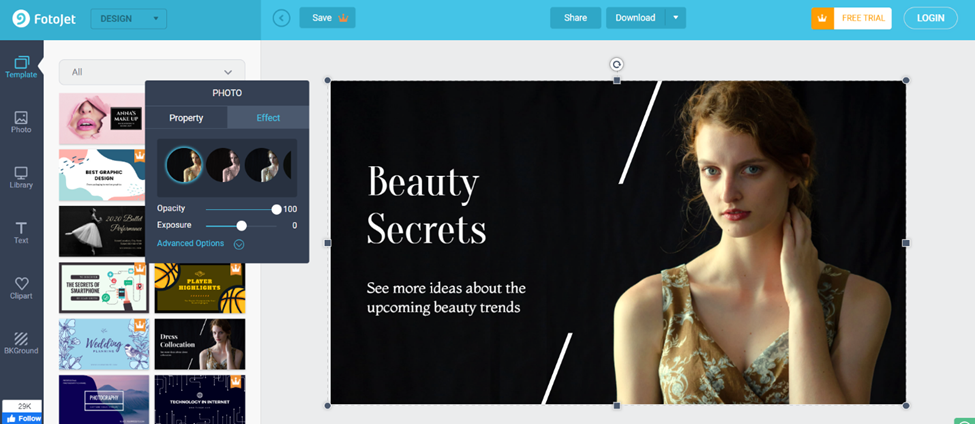Choose the Wedding floral template

pyautogui.click(x=104, y=344)
